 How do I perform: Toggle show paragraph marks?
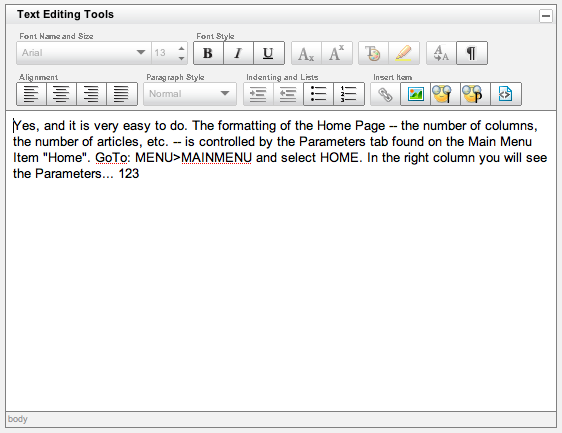pos(472,53)
